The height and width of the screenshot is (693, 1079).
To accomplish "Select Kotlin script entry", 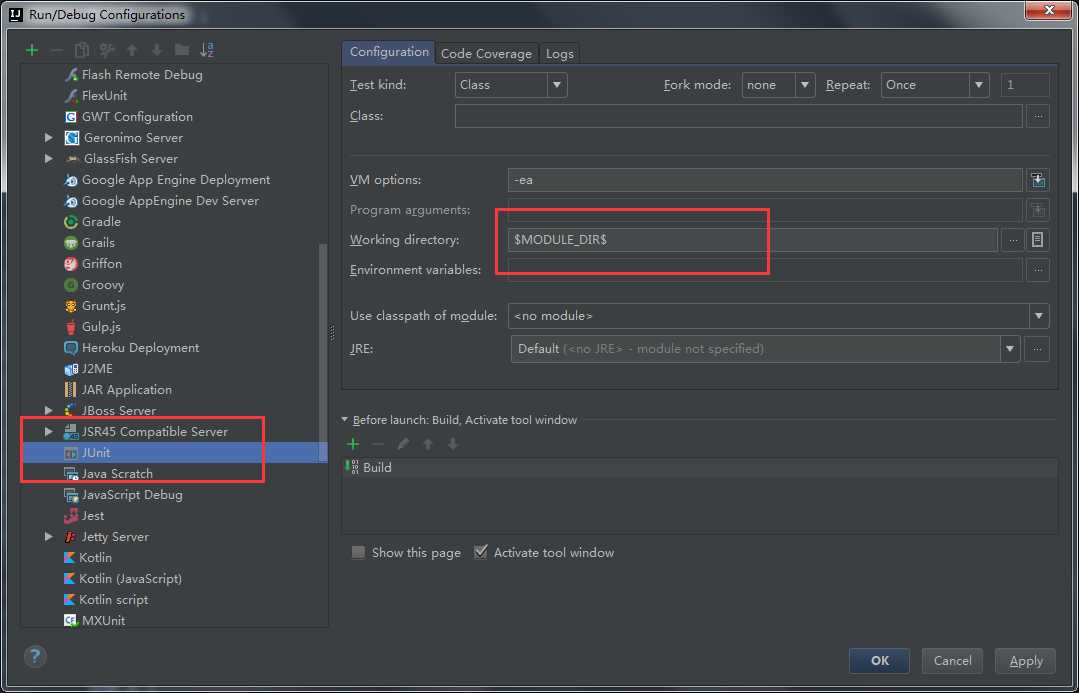I will point(114,599).
